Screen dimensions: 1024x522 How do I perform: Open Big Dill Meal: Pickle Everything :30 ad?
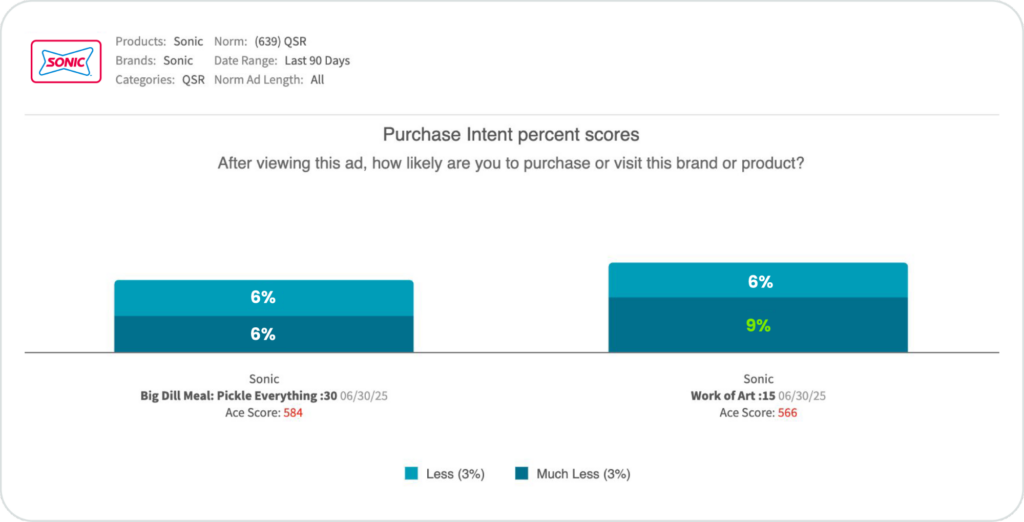point(238,396)
